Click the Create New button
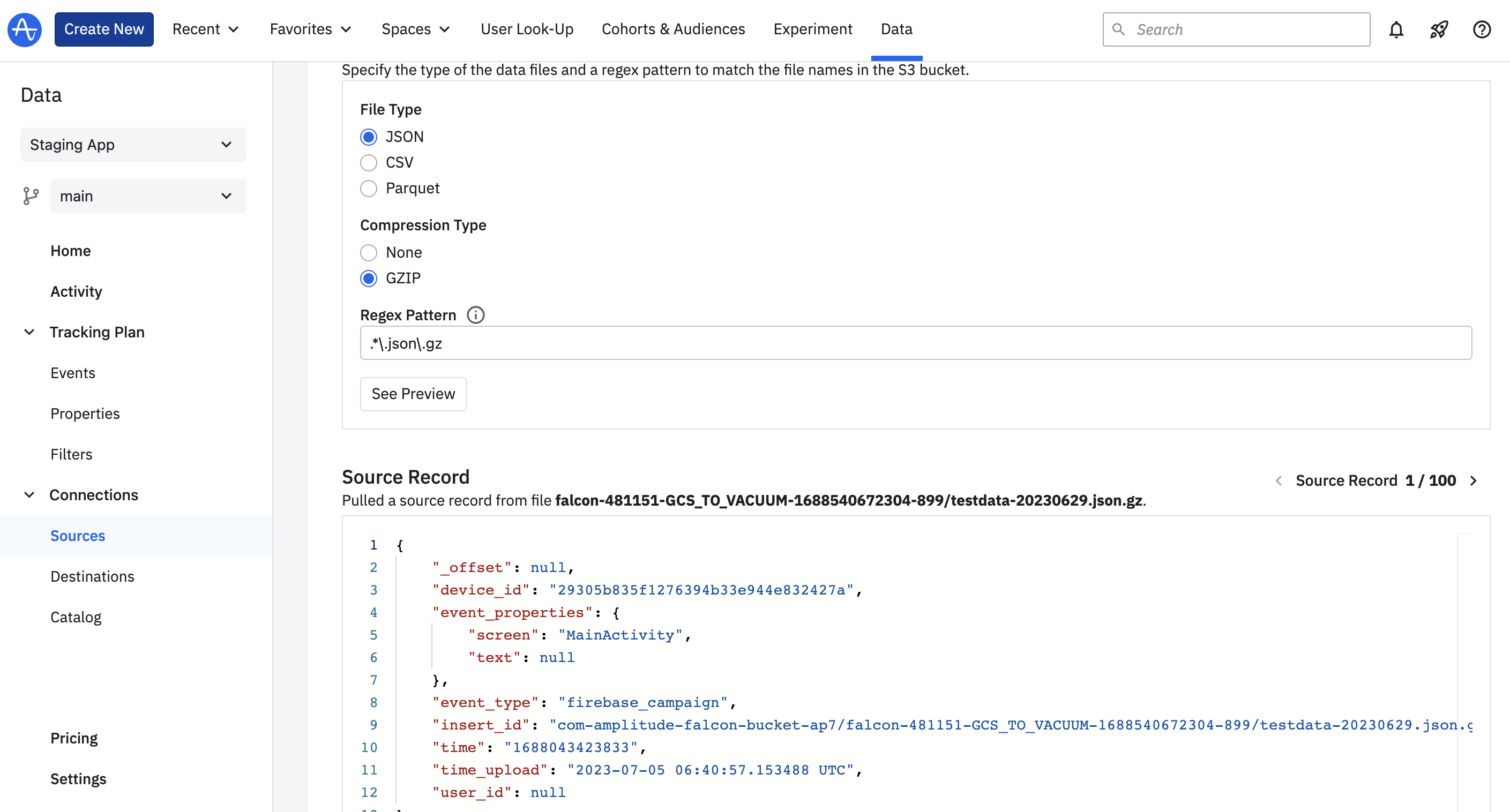Viewport: 1510px width, 812px height. click(104, 29)
